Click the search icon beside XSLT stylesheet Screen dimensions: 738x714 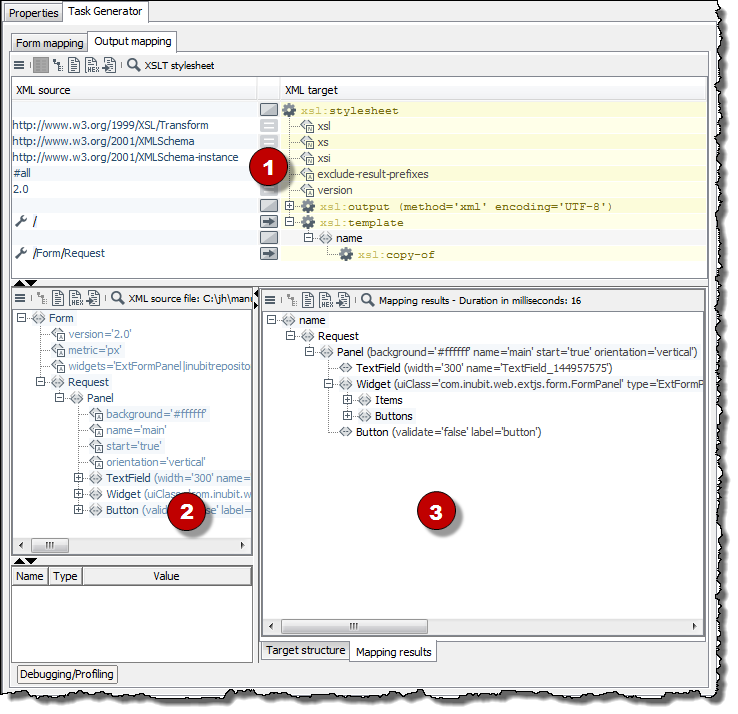133,65
